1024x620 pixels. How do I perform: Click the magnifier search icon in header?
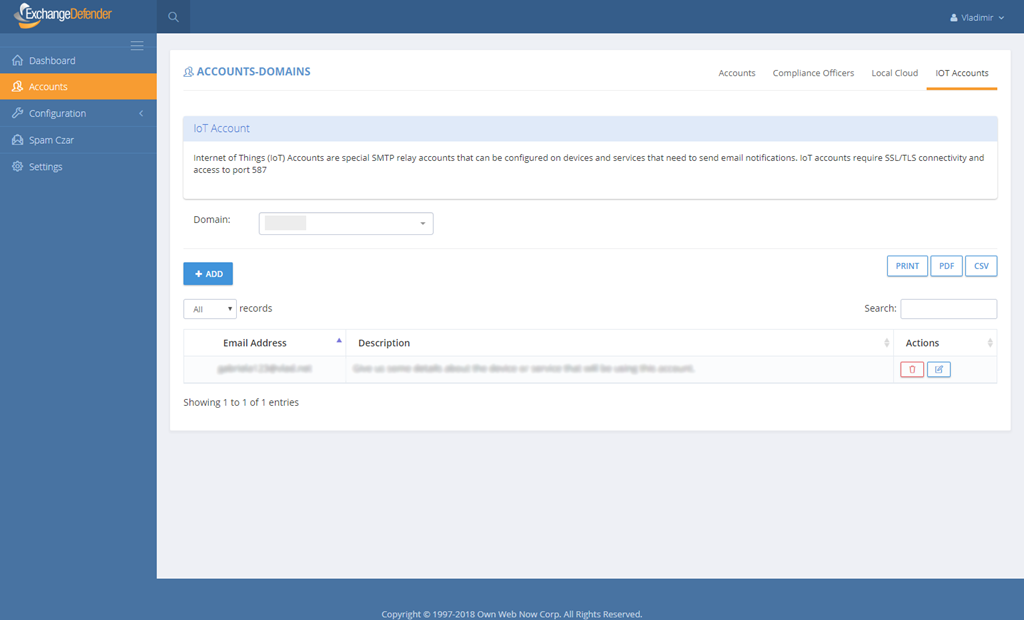173,17
